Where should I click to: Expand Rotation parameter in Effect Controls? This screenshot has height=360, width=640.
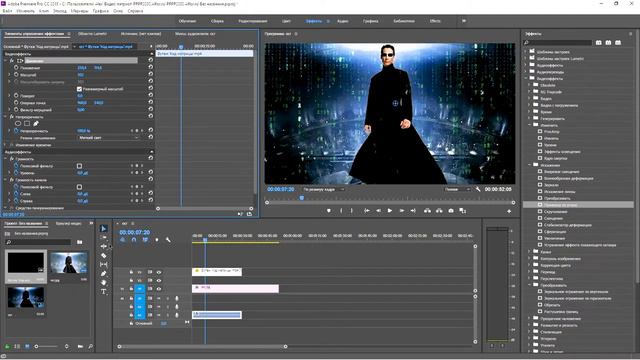tap(9, 96)
